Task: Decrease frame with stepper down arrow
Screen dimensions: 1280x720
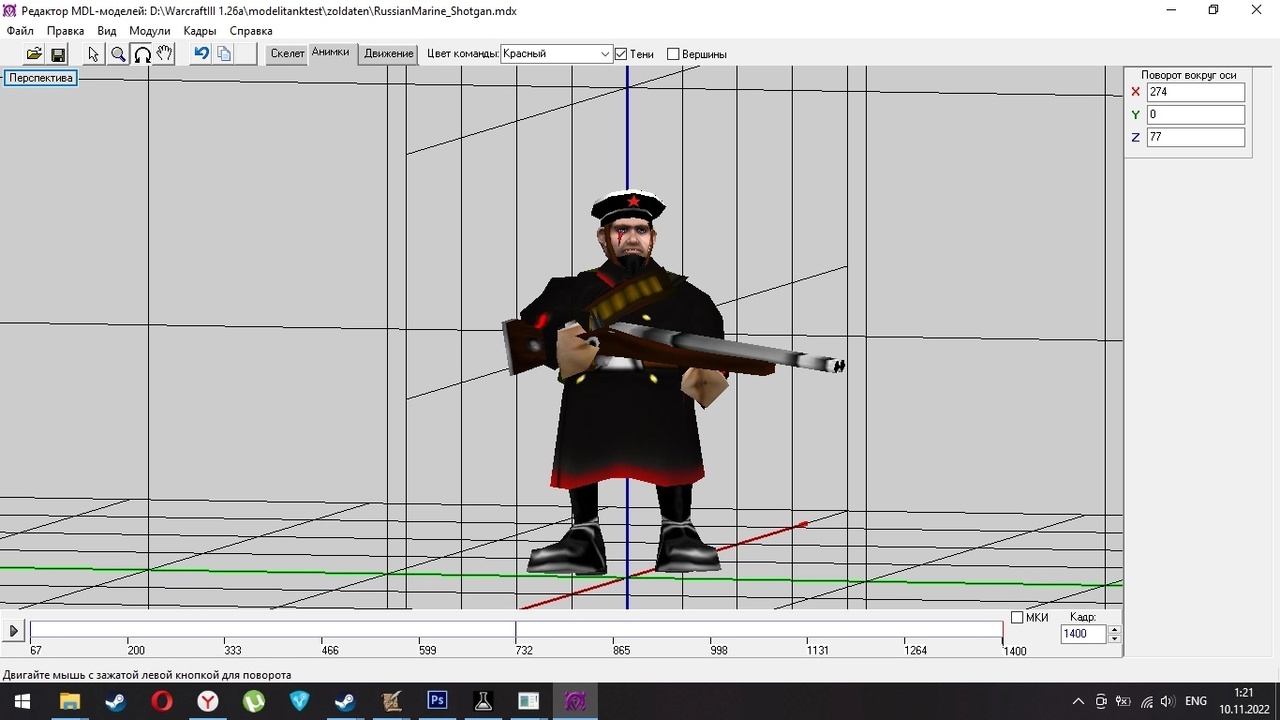Action: [1114, 638]
